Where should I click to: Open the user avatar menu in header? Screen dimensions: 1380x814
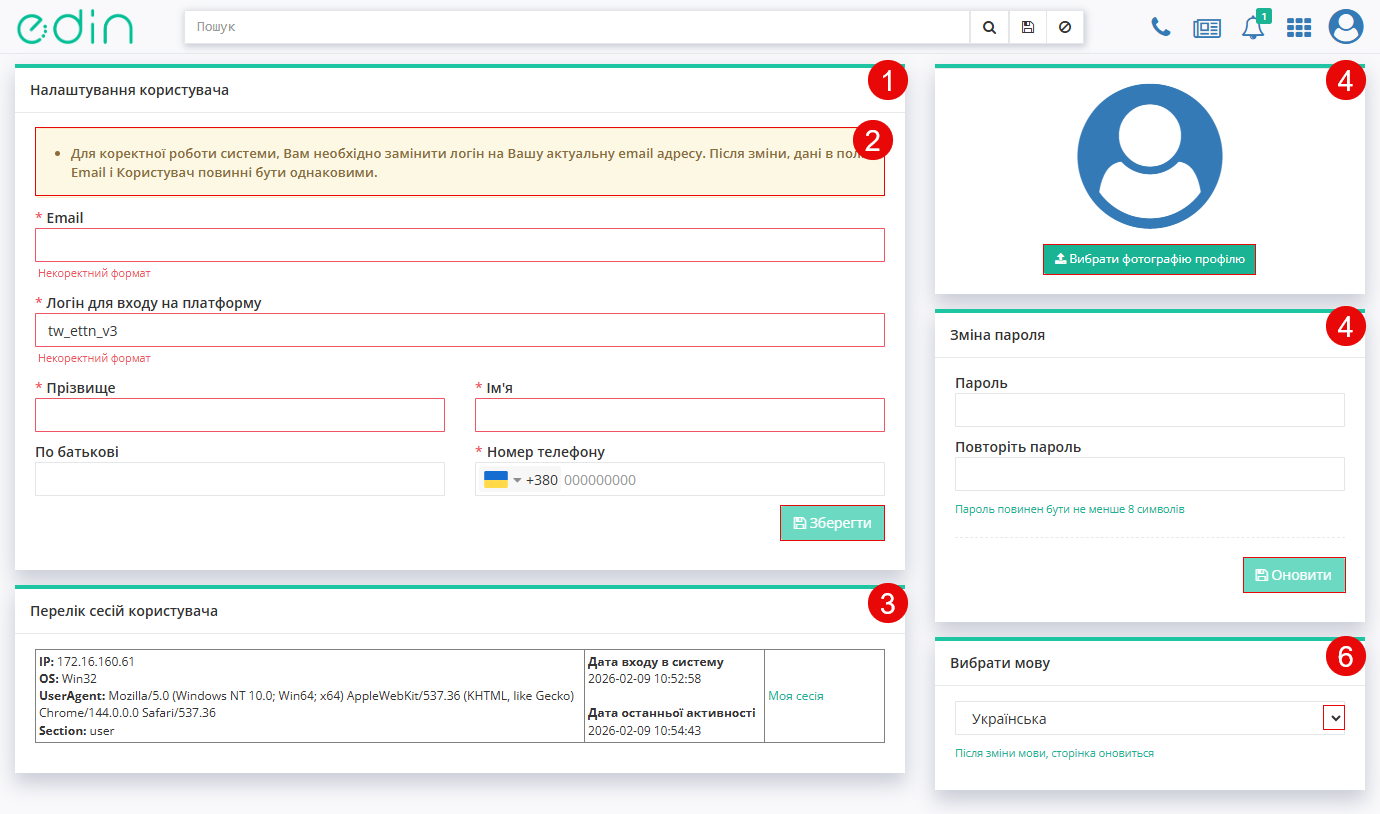pos(1346,27)
